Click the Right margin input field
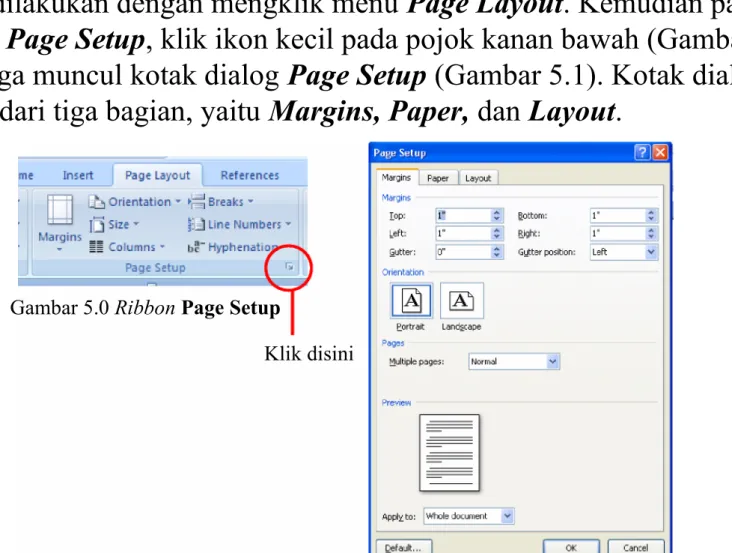 [618, 233]
